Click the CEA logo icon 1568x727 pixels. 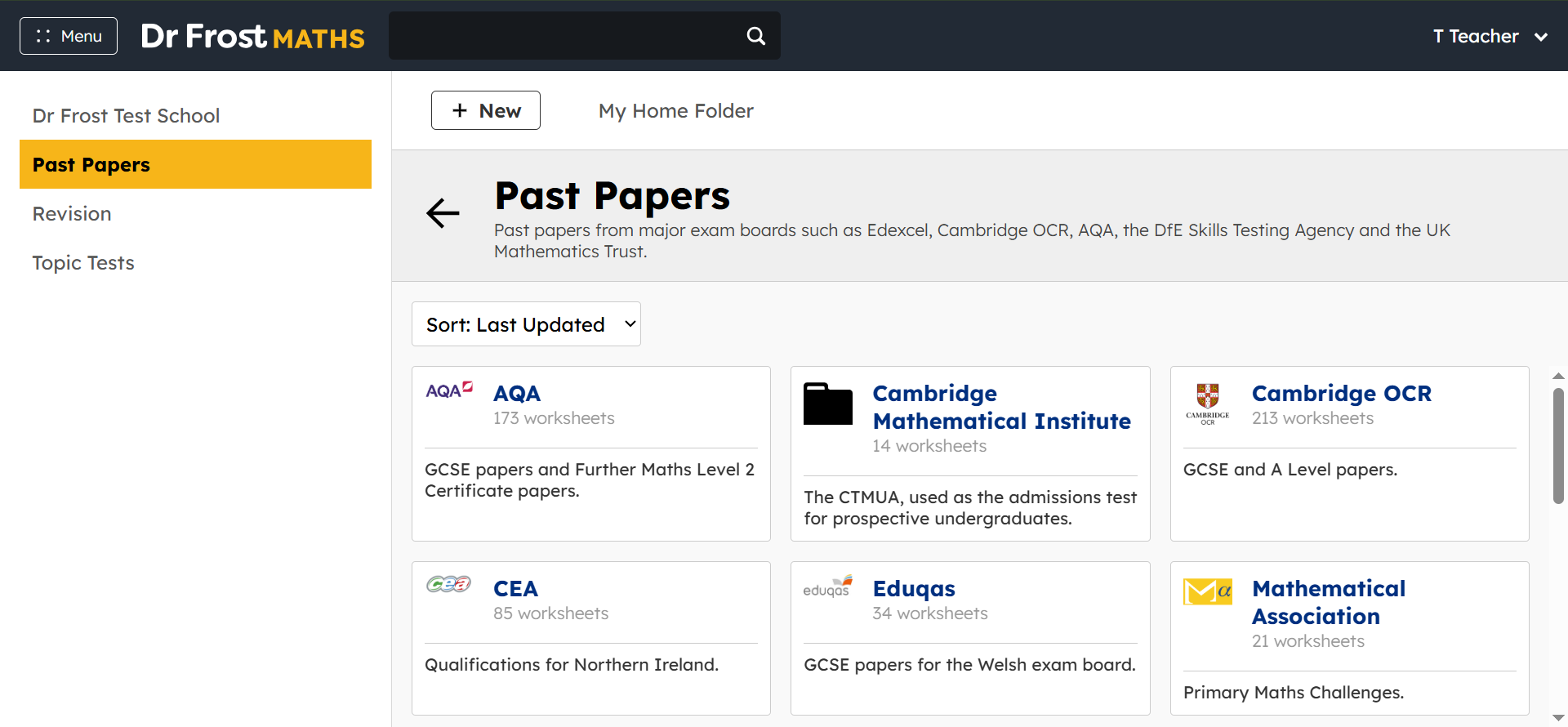[x=448, y=584]
